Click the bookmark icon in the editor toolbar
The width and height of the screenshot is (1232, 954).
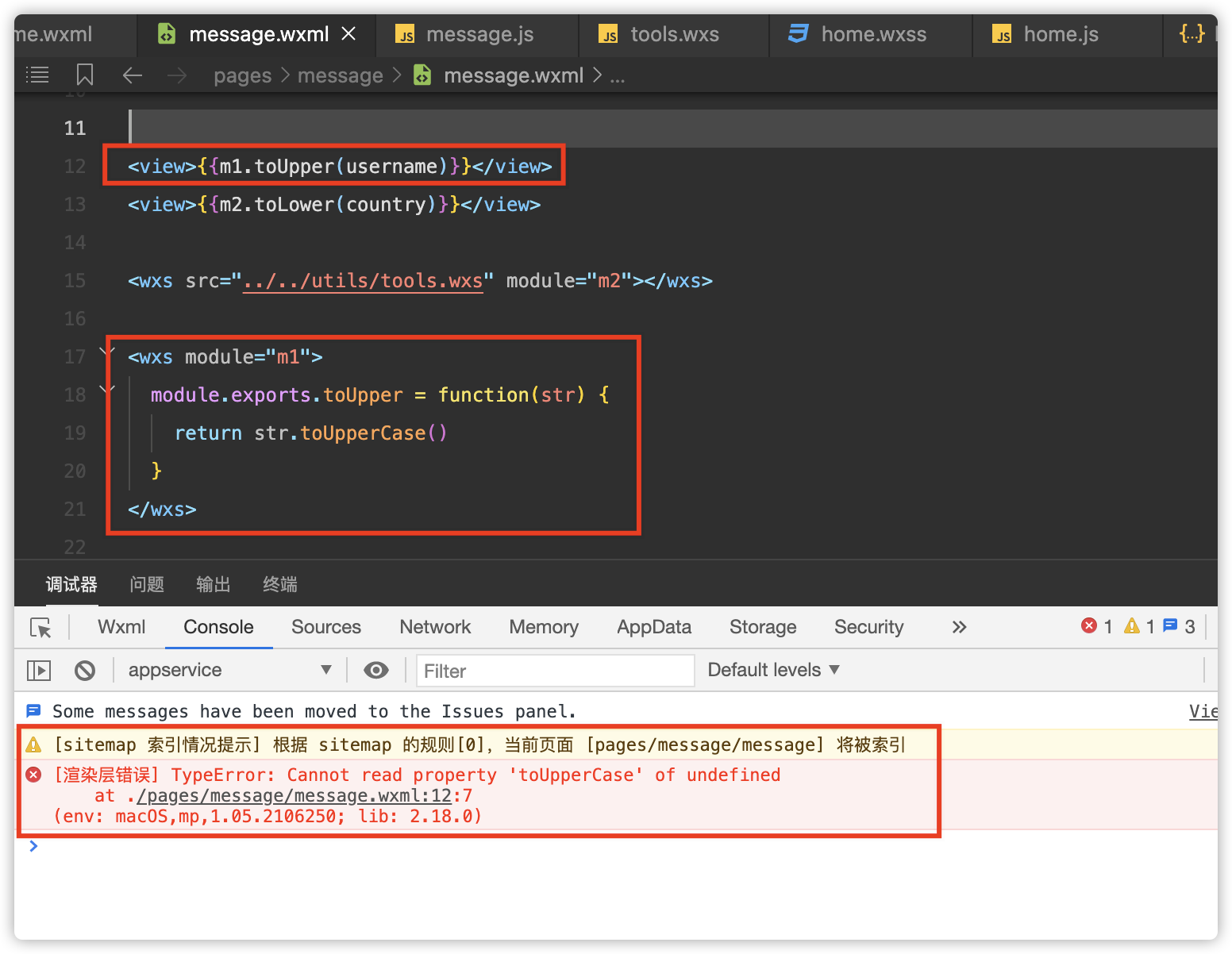click(x=84, y=74)
